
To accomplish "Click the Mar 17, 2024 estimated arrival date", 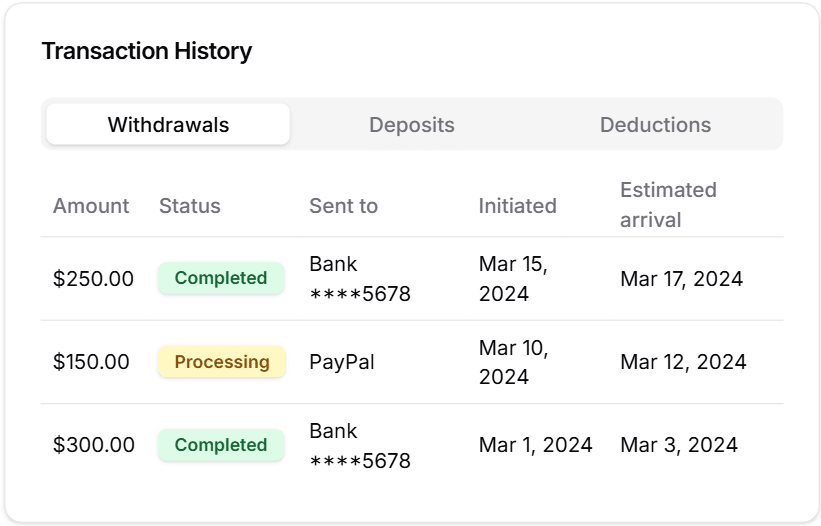I will click(681, 279).
